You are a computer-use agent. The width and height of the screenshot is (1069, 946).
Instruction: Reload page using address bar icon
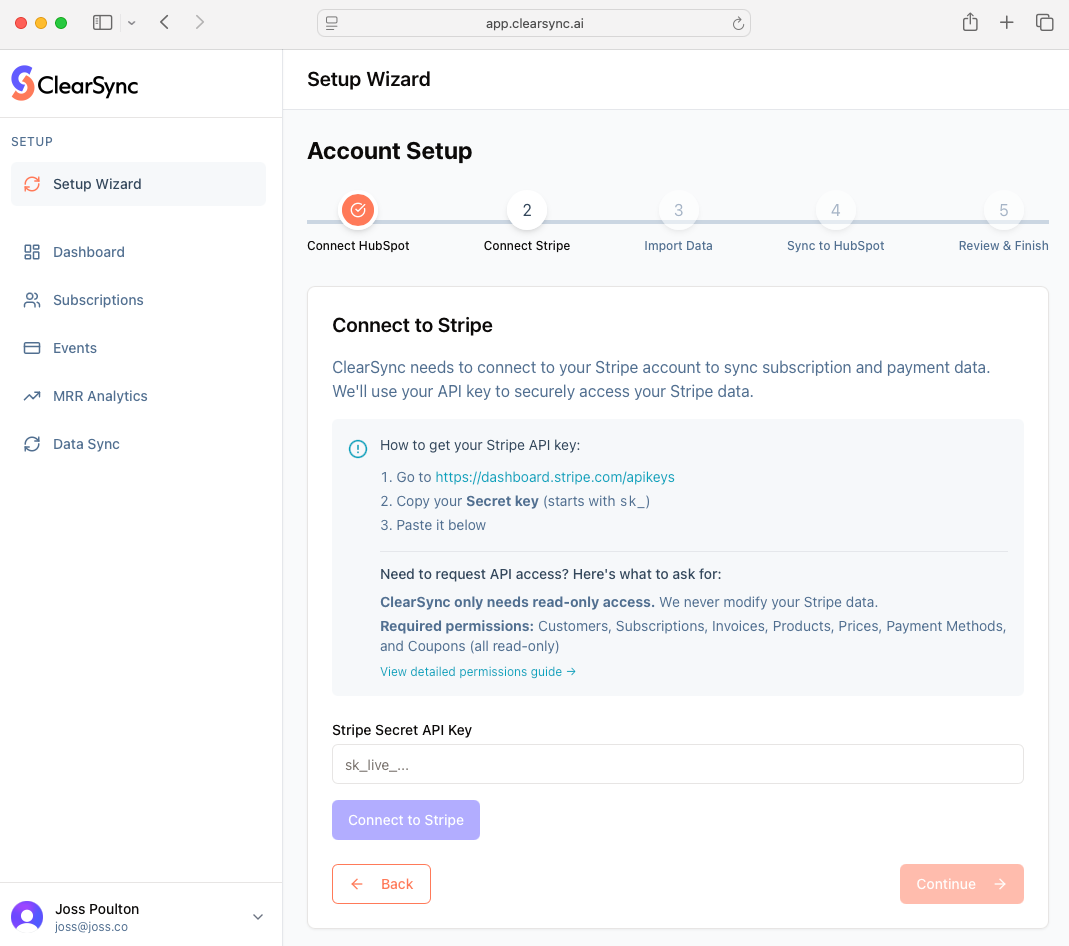coord(738,23)
